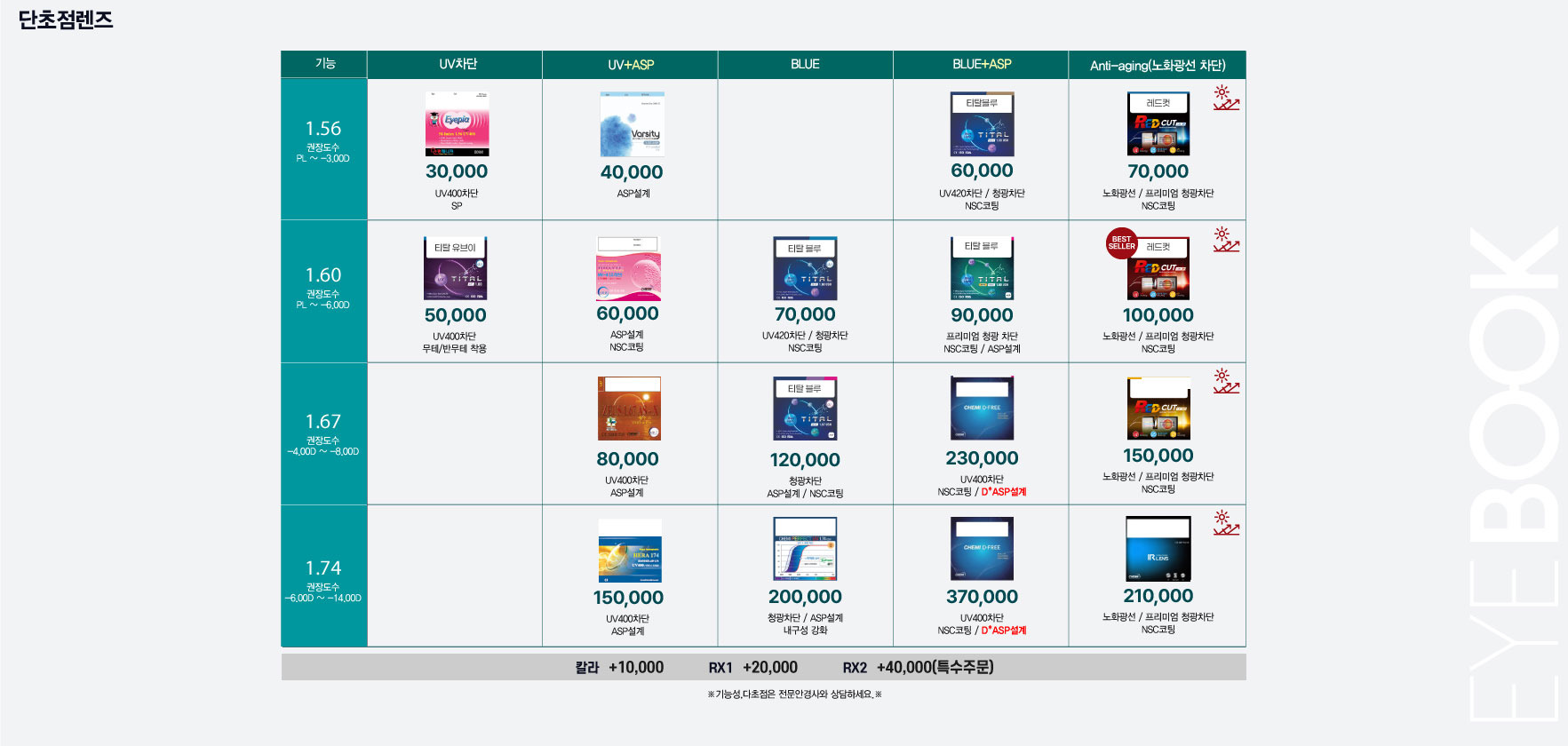
Task: Click the lens chart image priced 200,000
Action: coord(805,549)
